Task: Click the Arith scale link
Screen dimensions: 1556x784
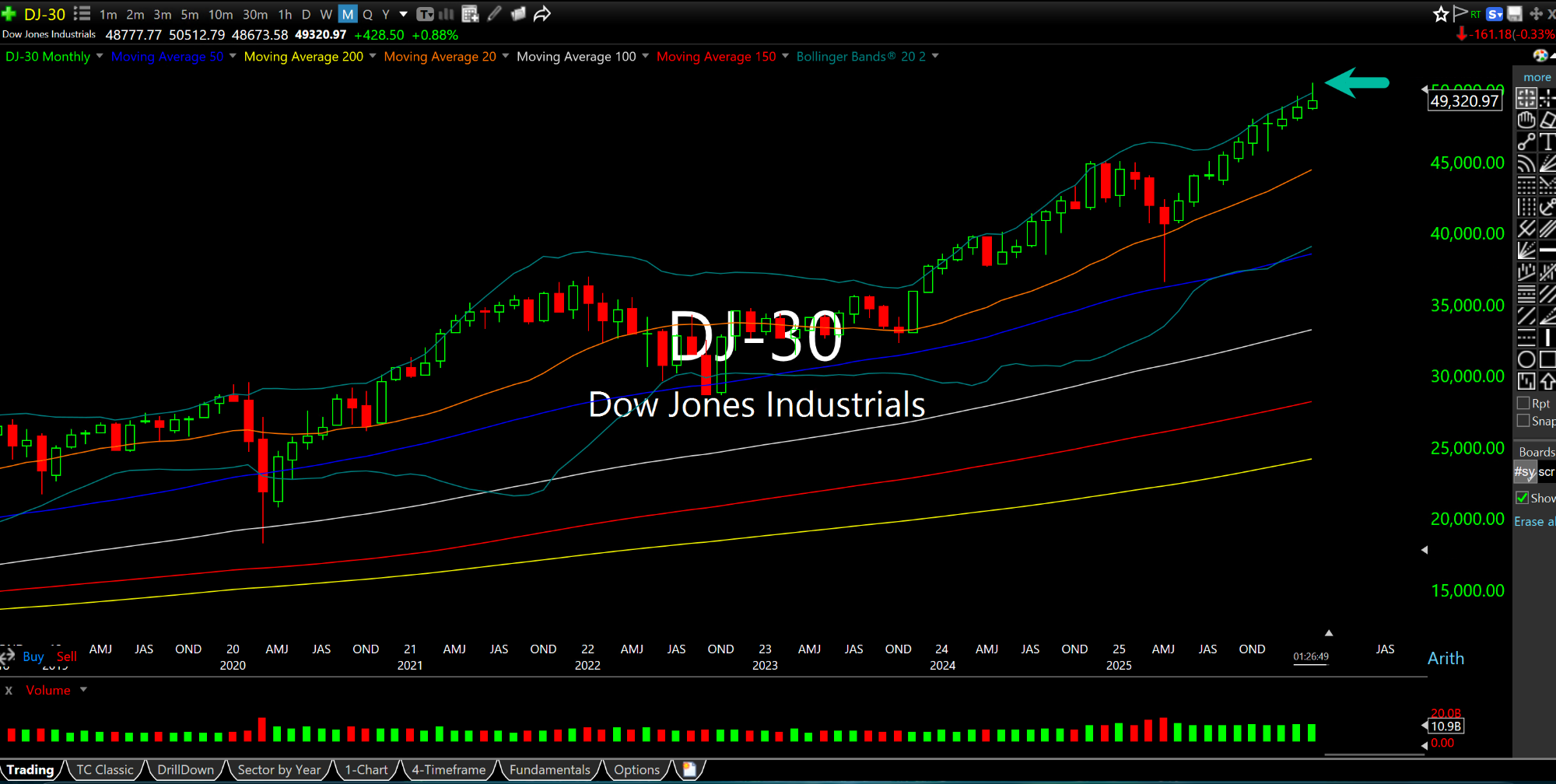Action: (1446, 658)
